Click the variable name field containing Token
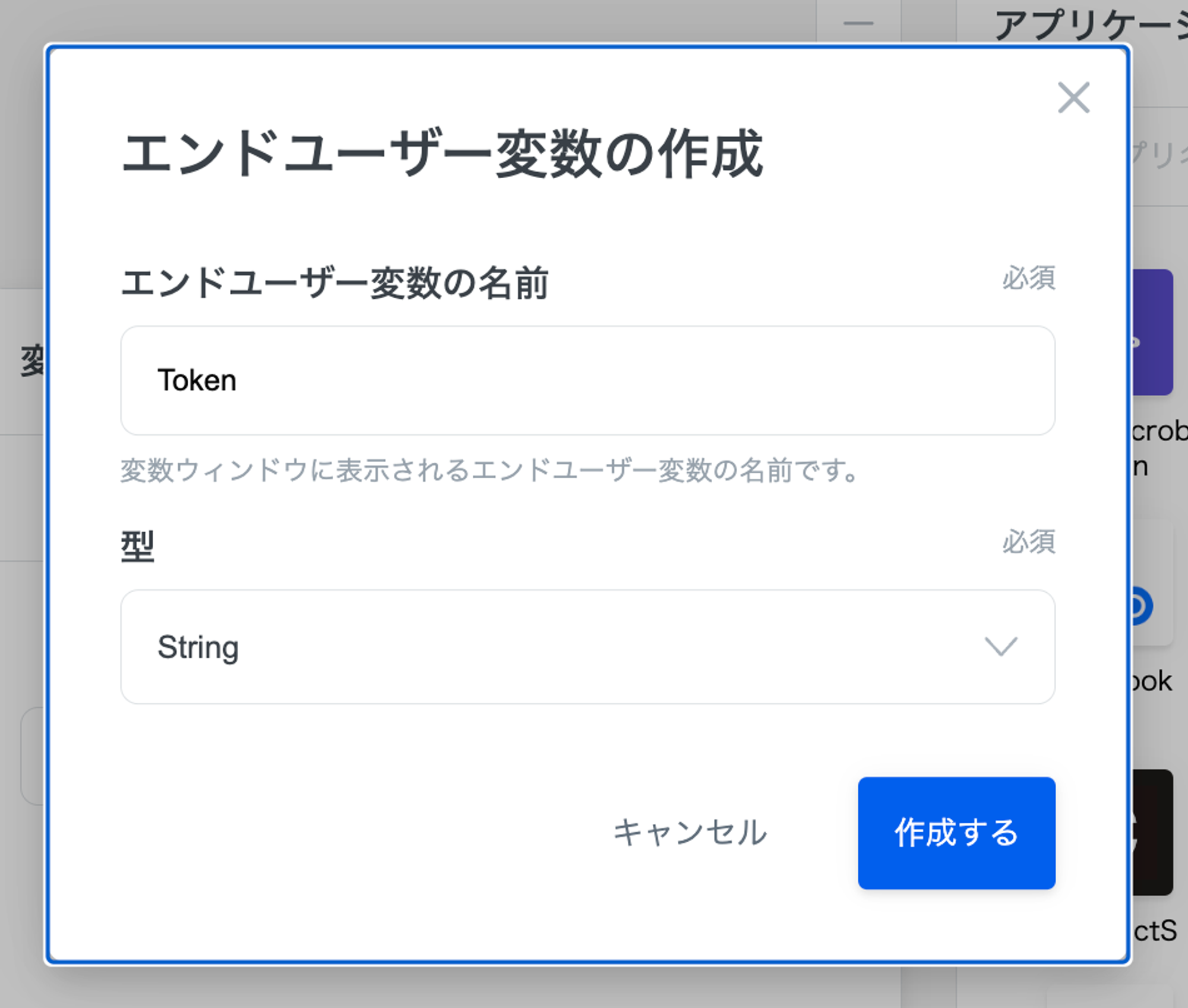This screenshot has width=1188, height=1008. pos(587,380)
